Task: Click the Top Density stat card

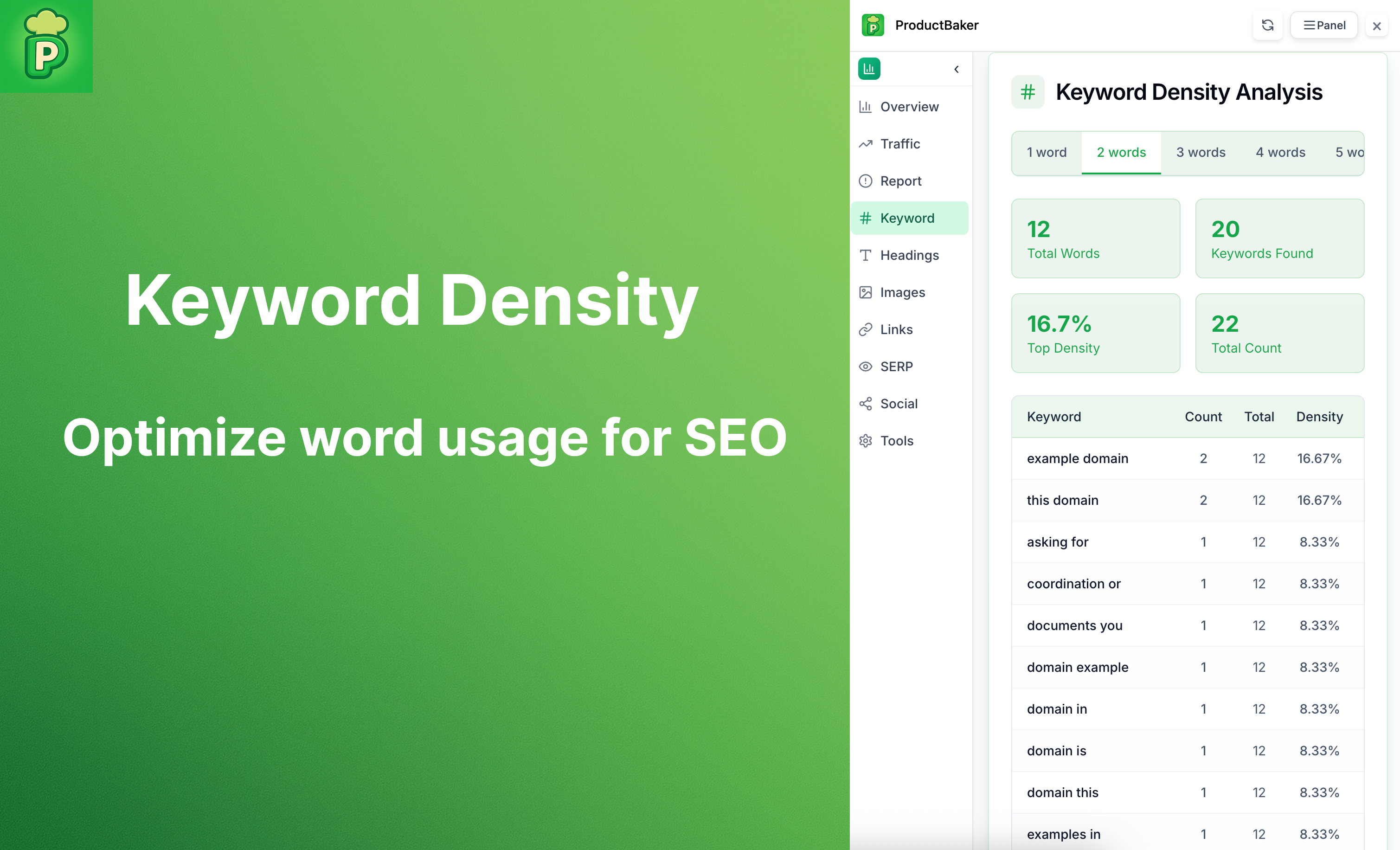Action: click(x=1095, y=333)
